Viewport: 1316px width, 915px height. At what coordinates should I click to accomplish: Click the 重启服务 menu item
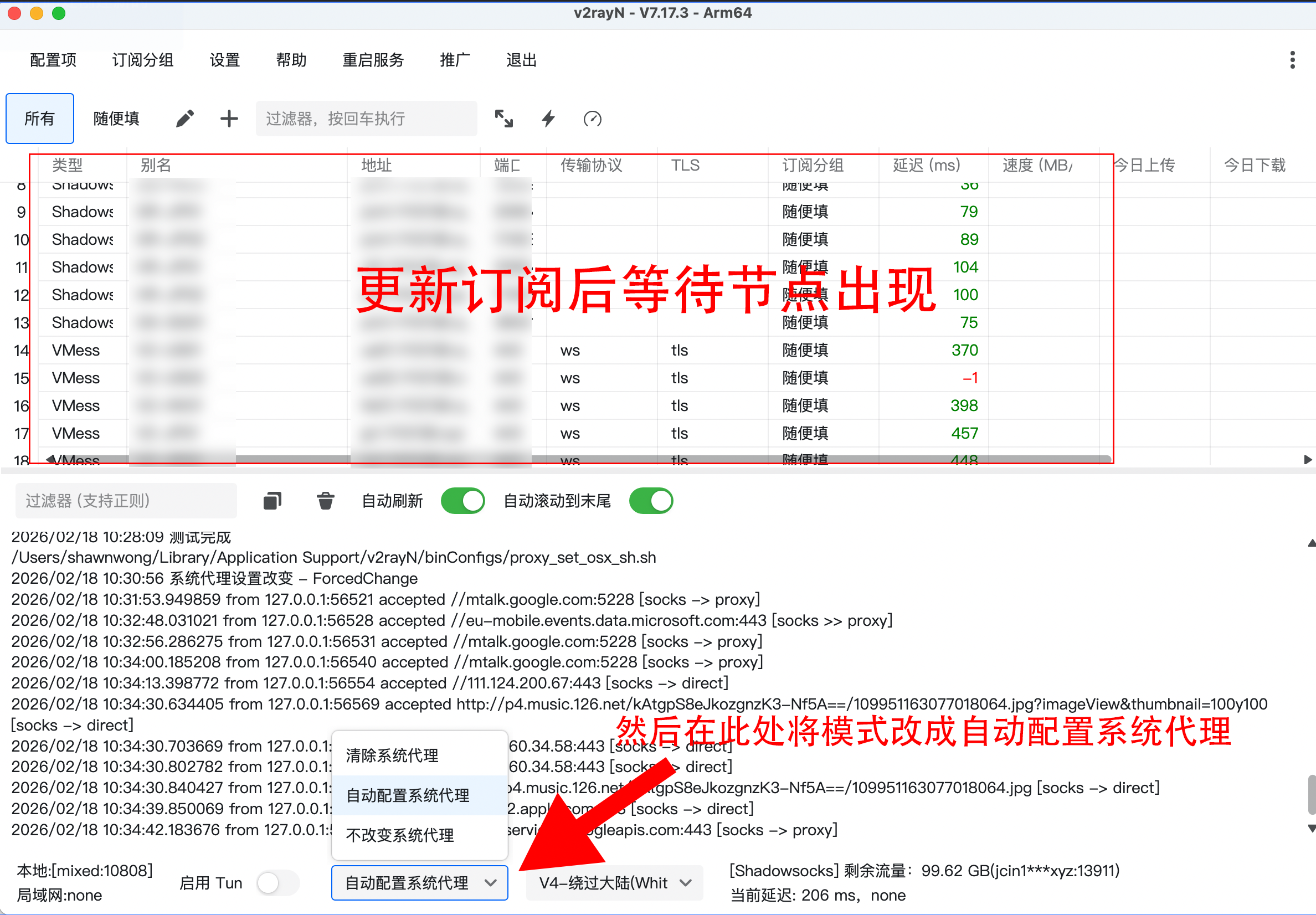(373, 60)
